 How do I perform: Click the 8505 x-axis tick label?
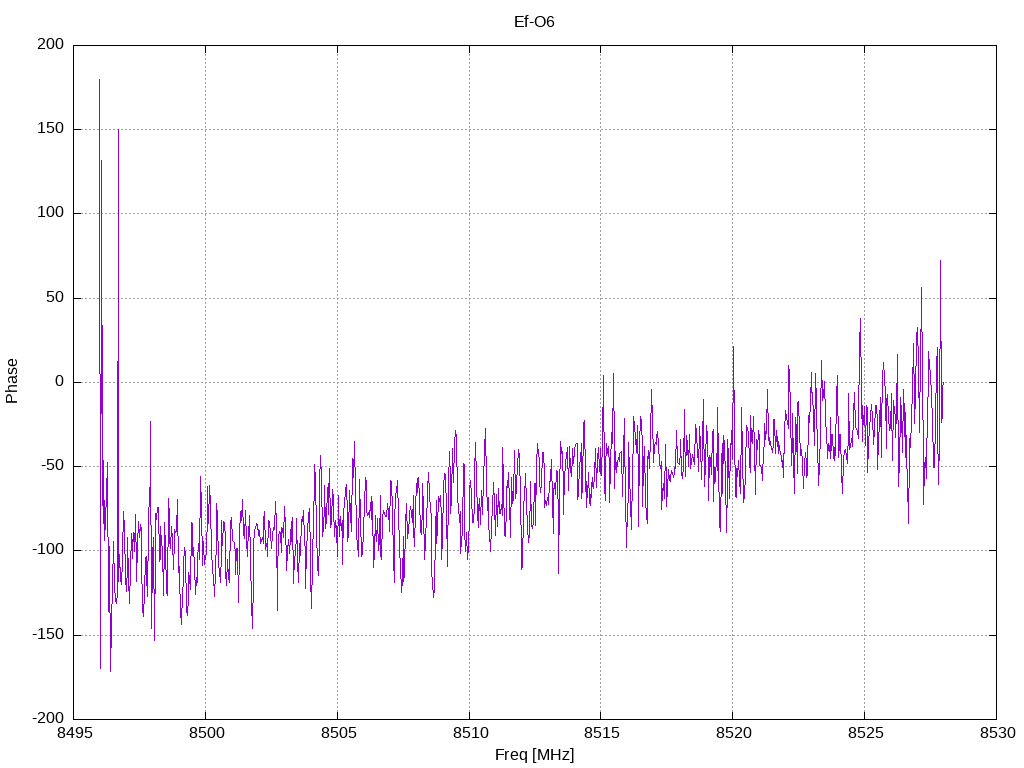coord(337,733)
